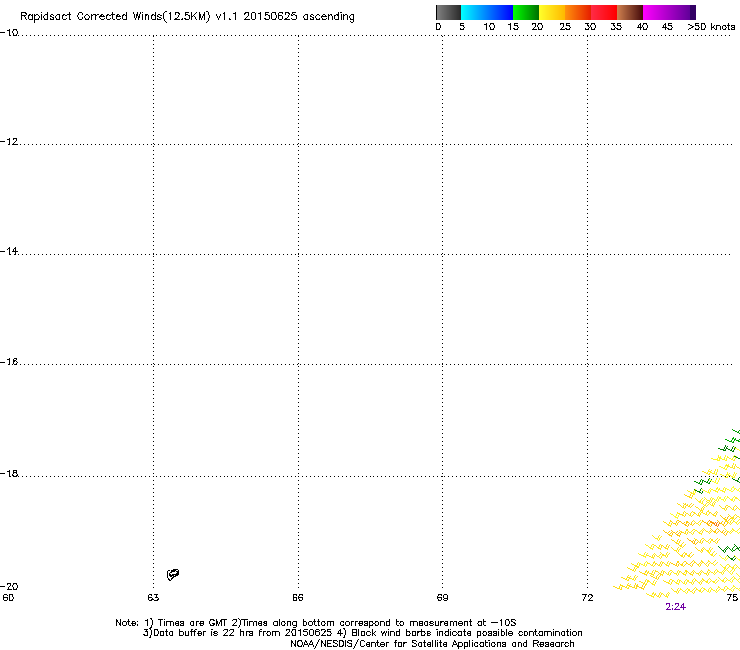Click the red 30-35 knots swatch

click(604, 12)
